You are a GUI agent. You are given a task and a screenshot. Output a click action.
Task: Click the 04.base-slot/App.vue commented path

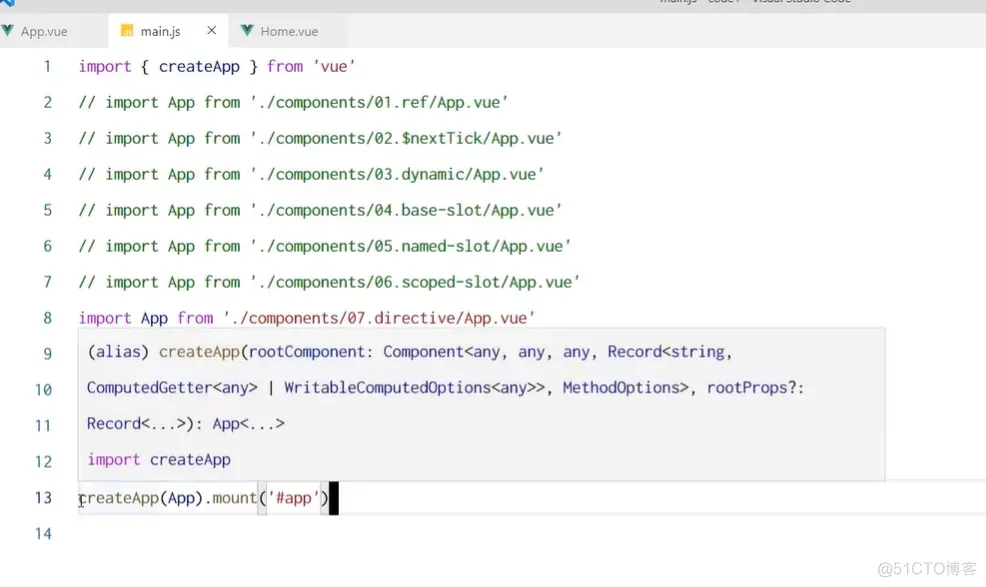tap(406, 210)
